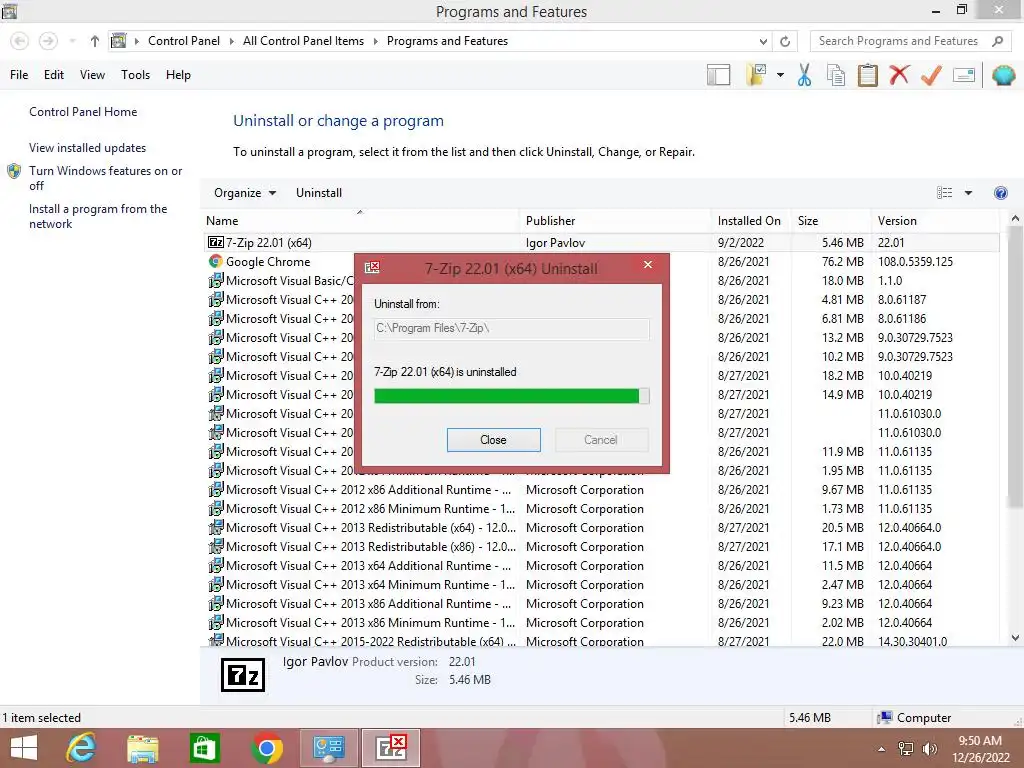Click the network tray icon
The height and width of the screenshot is (768, 1024).
tap(906, 749)
